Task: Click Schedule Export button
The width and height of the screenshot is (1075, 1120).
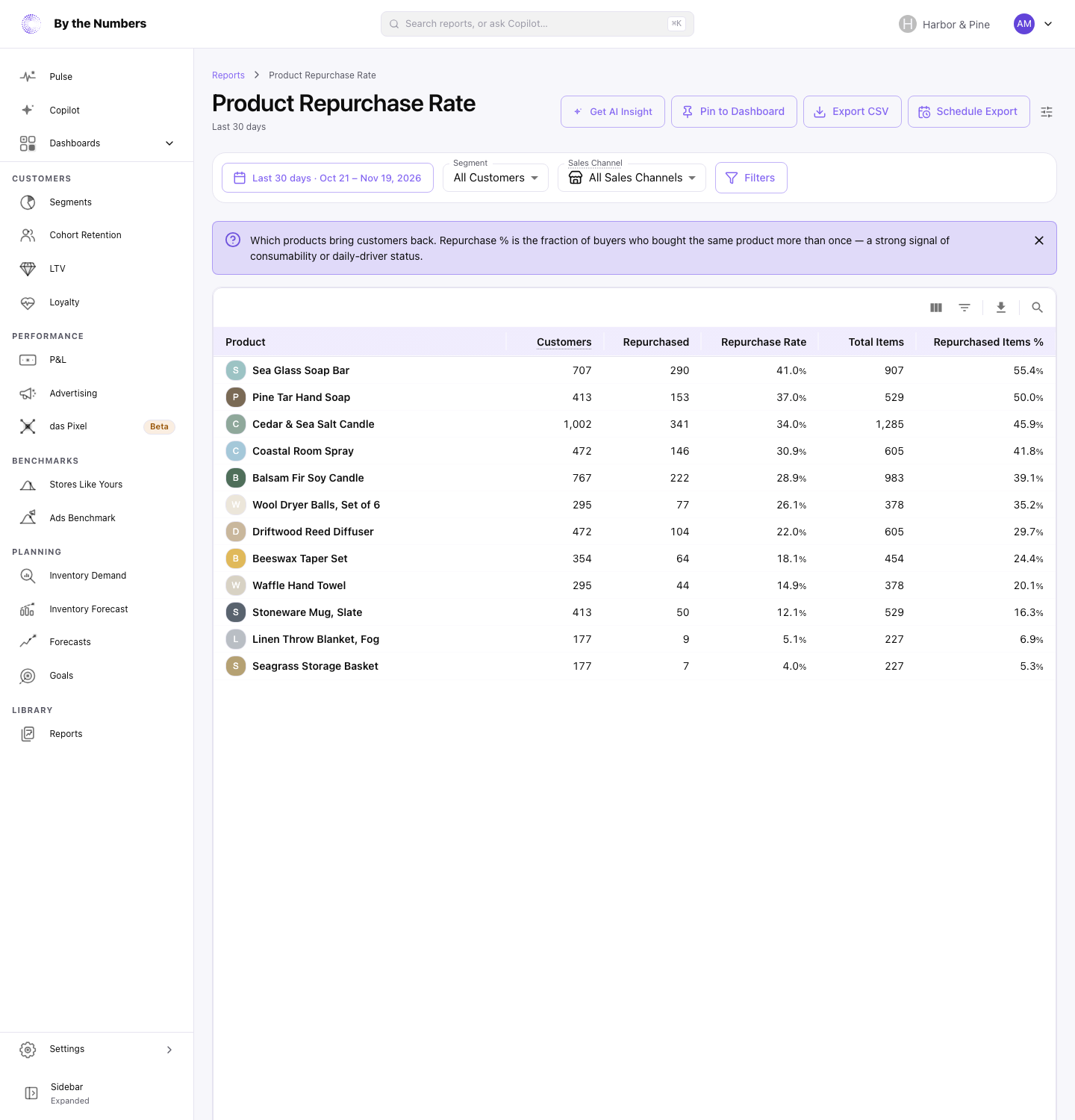Action: click(x=969, y=112)
